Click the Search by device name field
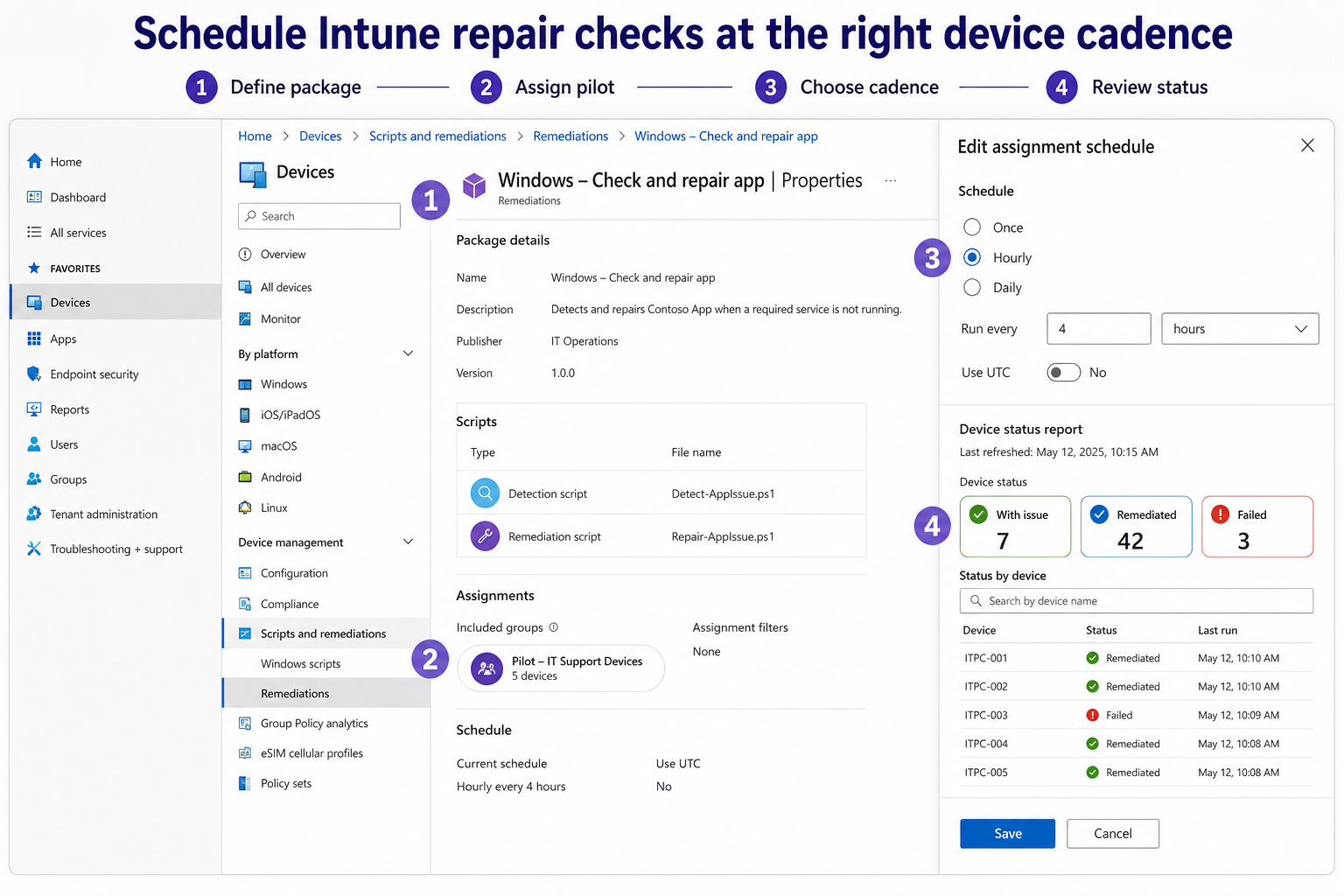This screenshot has height=896, width=1344. [x=1137, y=601]
